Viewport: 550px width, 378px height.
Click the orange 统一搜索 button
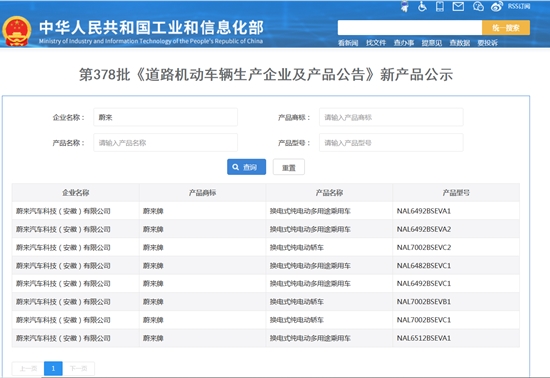click(506, 28)
